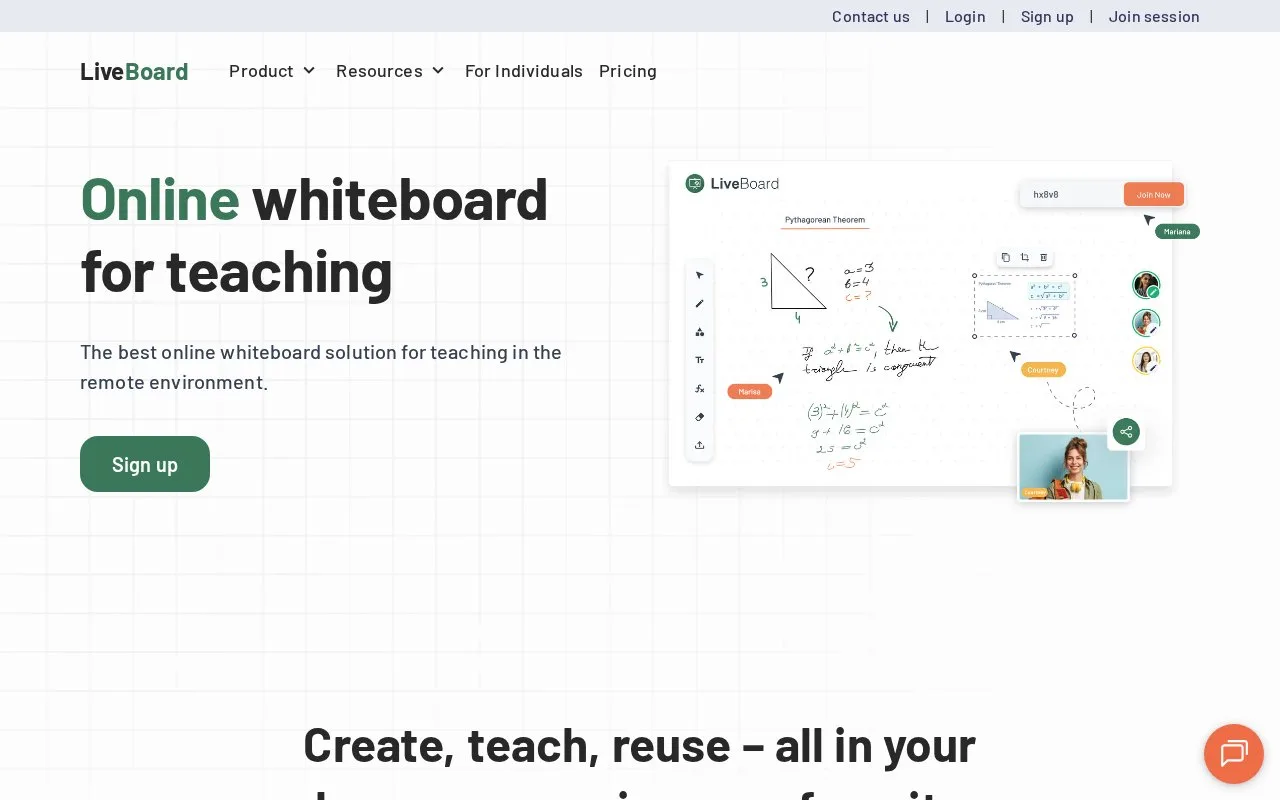Click the selected Pythagorean image on board
This screenshot has width=1280, height=800.
[1025, 305]
